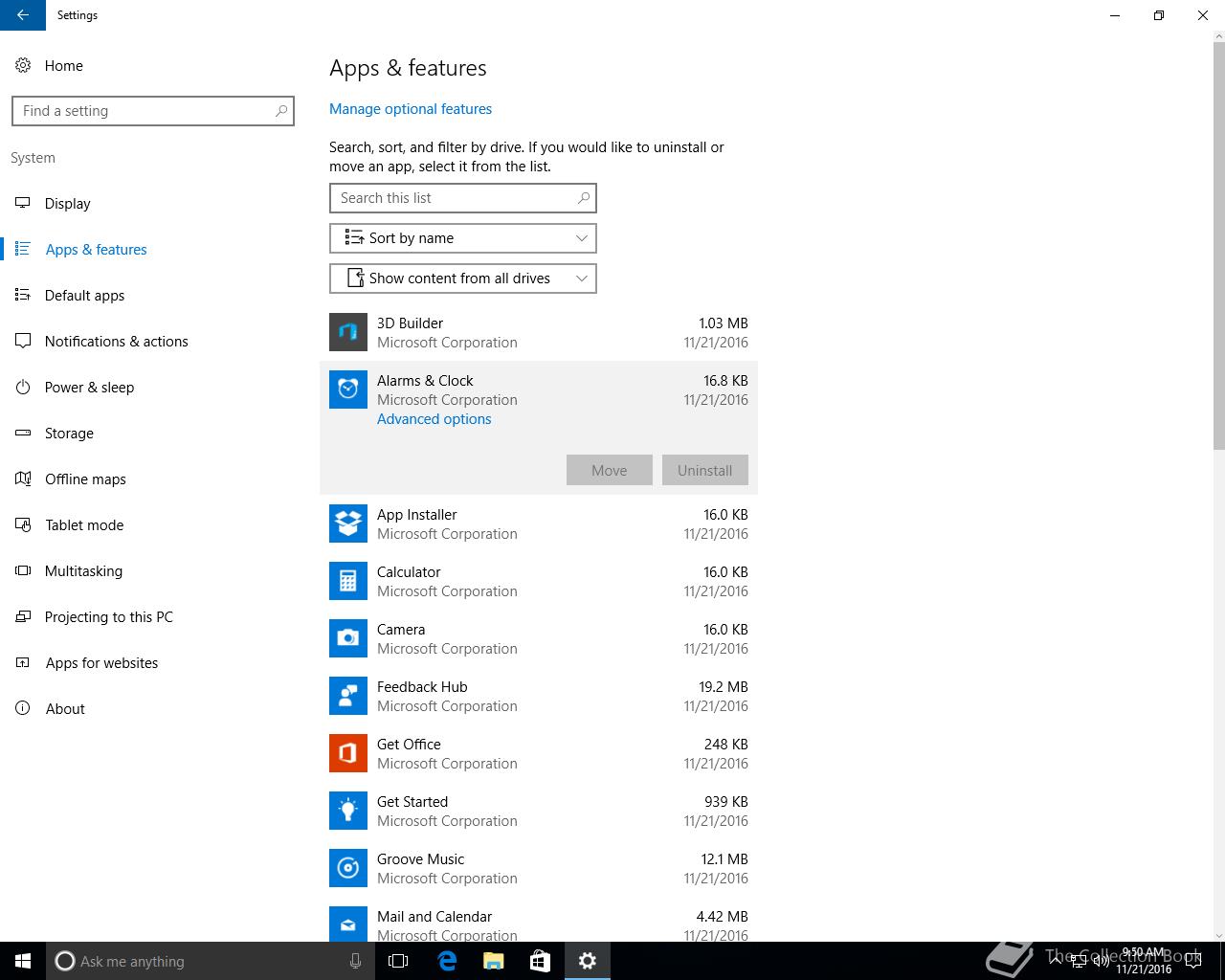Image resolution: width=1225 pixels, height=980 pixels.
Task: Click the Feedback Hub app icon
Action: (348, 696)
